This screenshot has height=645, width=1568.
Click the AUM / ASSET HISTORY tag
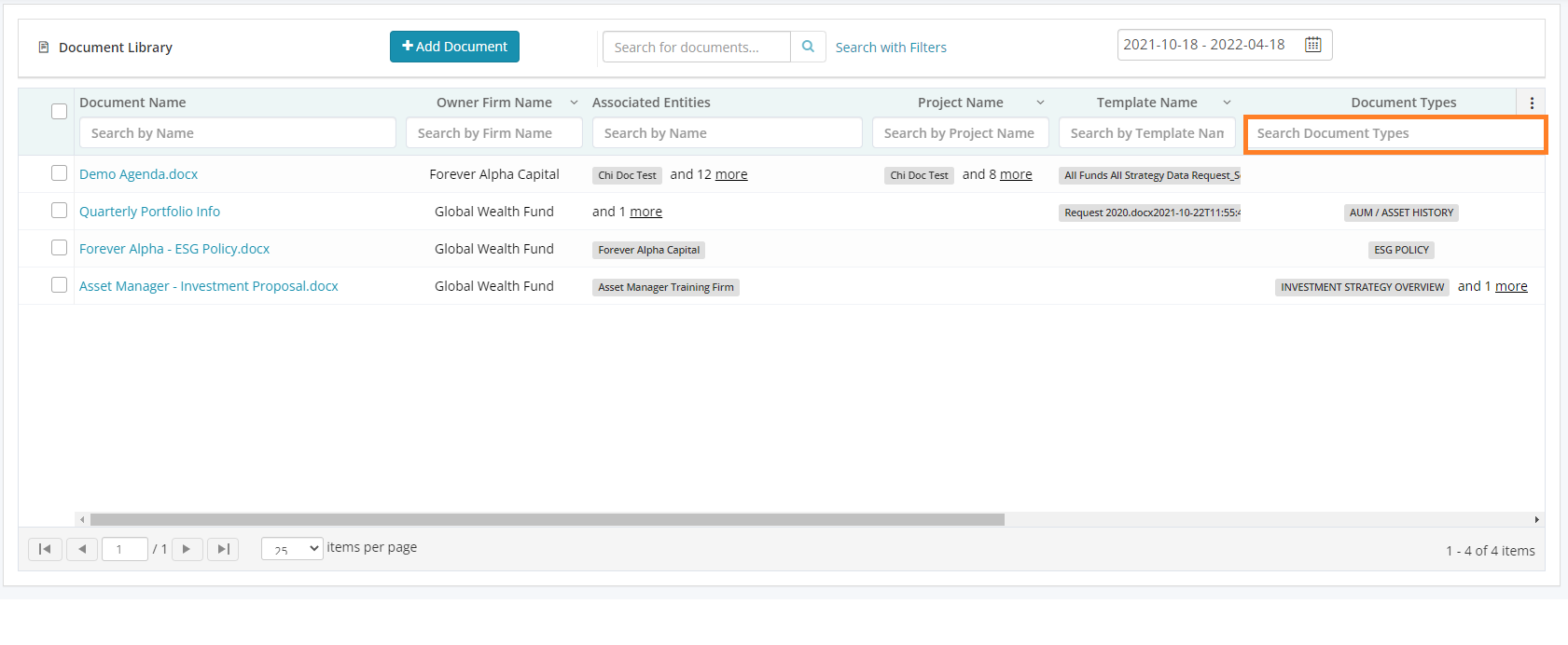pos(1401,213)
